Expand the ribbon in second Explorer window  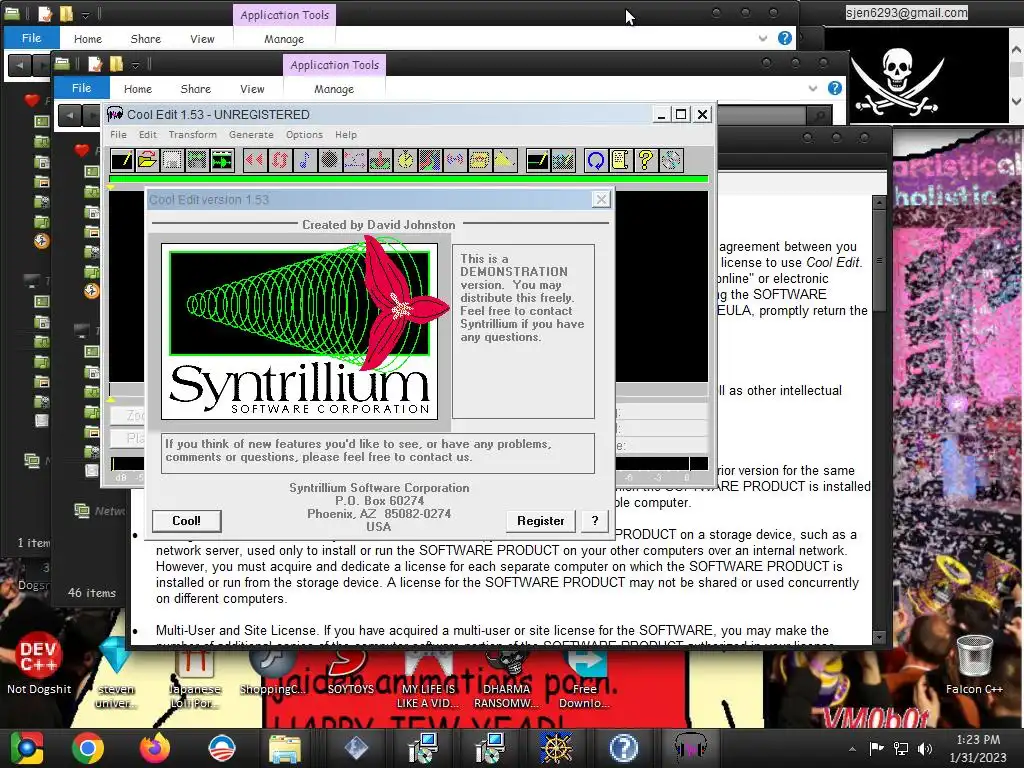pos(812,88)
